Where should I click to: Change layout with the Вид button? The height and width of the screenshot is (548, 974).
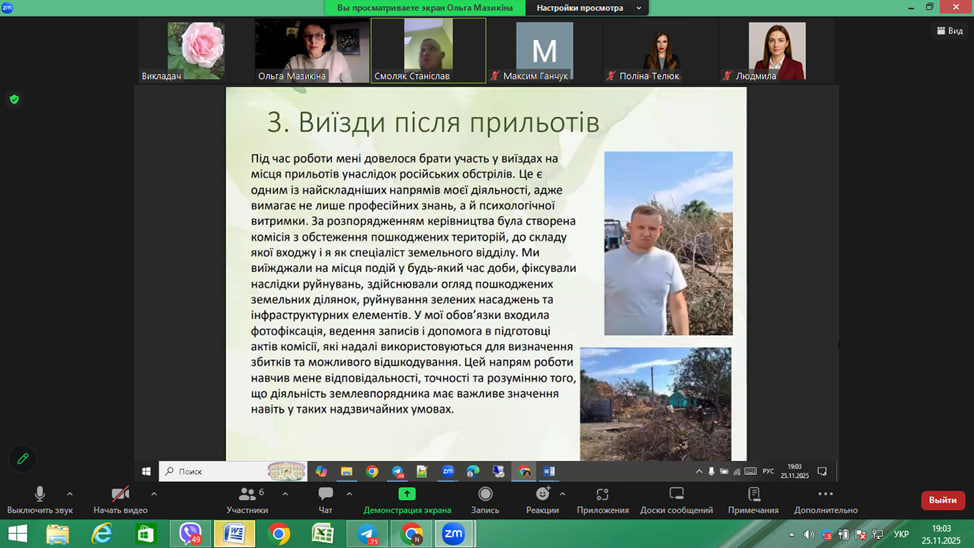click(x=949, y=31)
